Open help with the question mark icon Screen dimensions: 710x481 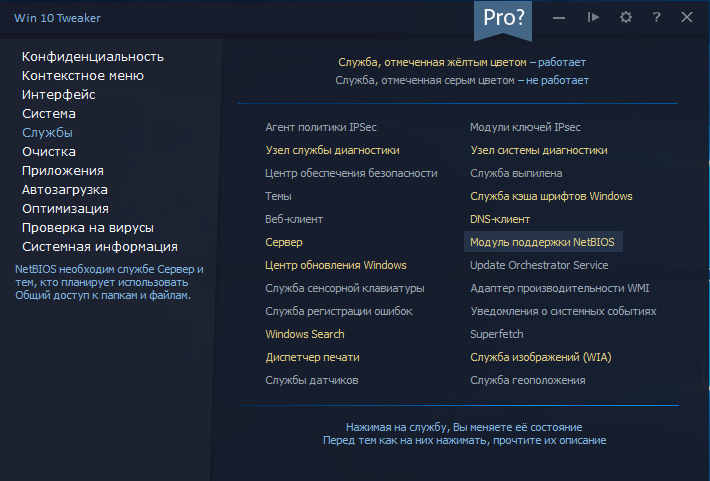pyautogui.click(x=656, y=18)
